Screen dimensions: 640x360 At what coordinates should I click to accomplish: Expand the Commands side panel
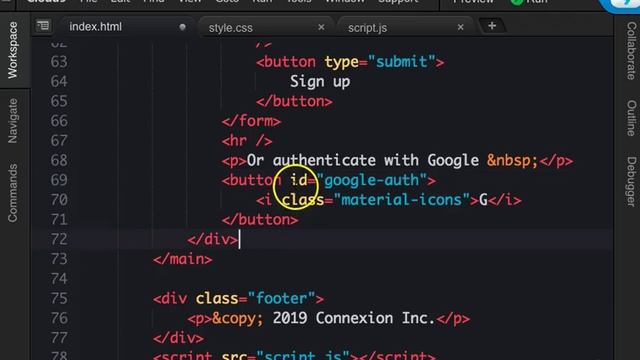[x=13, y=193]
